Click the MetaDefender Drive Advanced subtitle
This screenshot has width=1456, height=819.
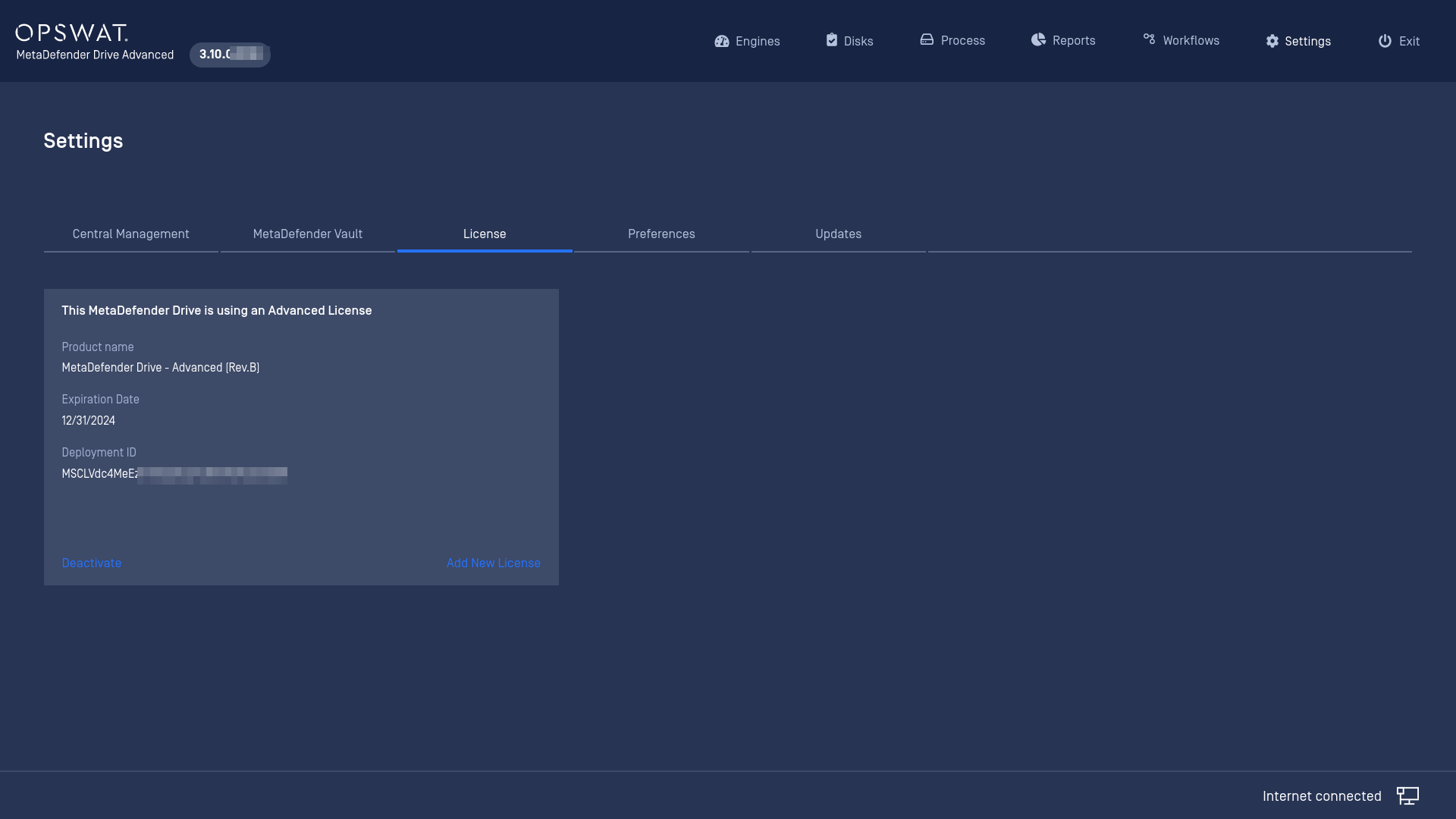pyautogui.click(x=95, y=55)
